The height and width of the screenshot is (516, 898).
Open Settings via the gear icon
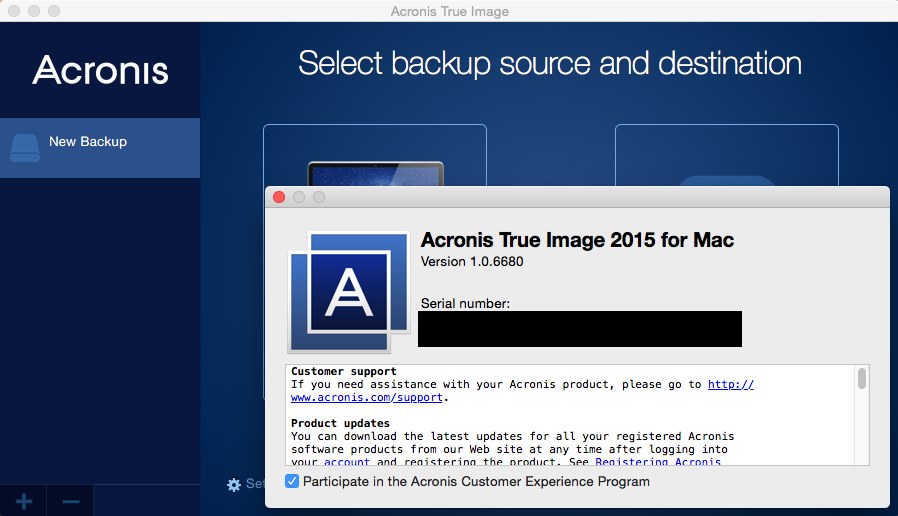234,485
